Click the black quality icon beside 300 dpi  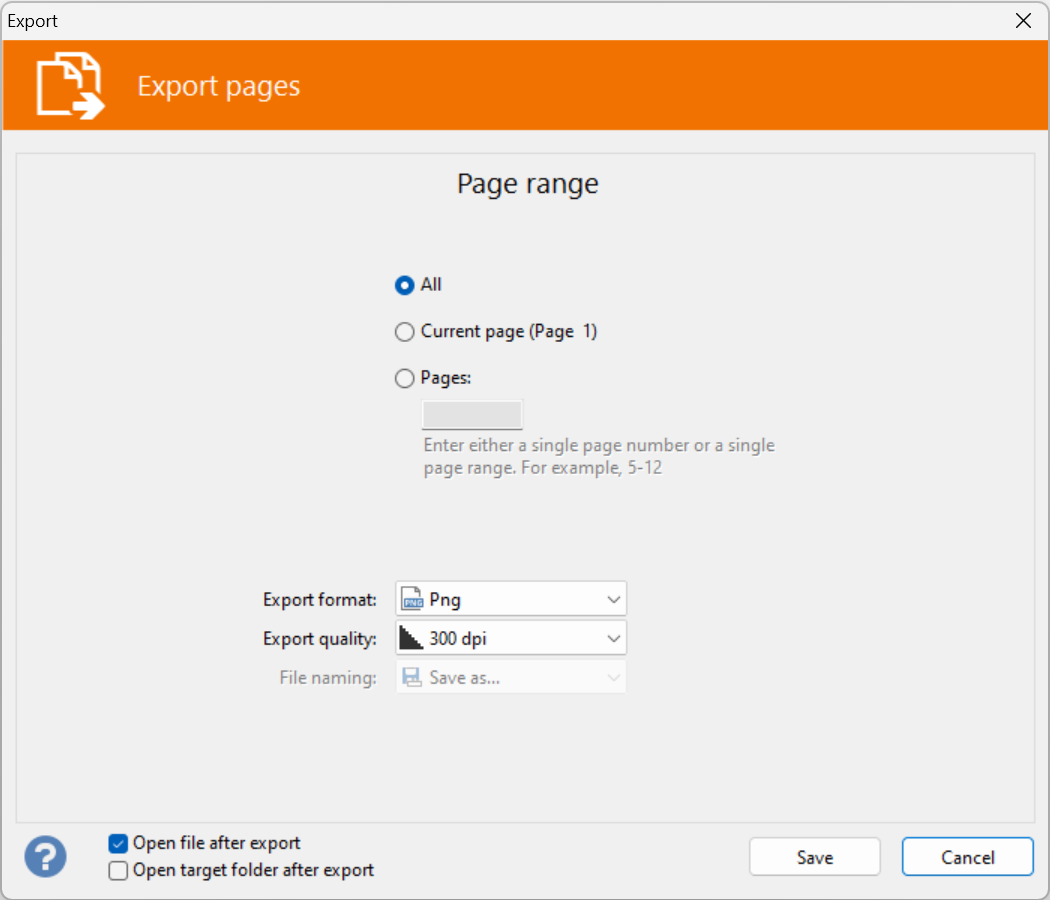tap(411, 638)
